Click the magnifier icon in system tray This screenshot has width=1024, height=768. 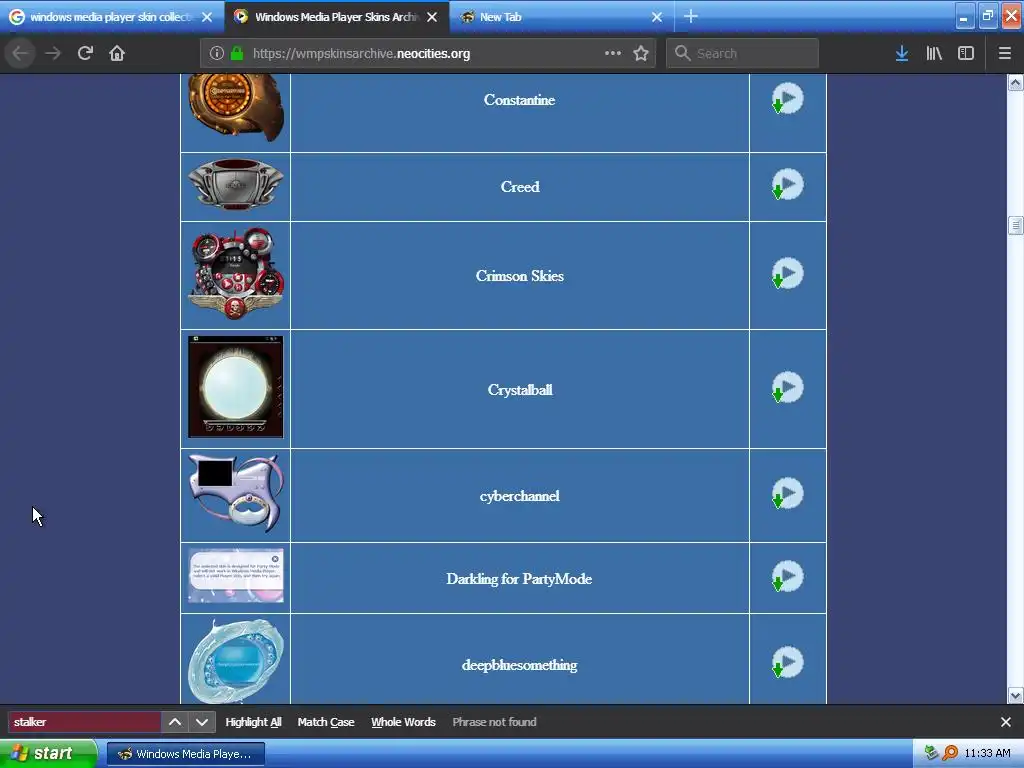point(950,753)
